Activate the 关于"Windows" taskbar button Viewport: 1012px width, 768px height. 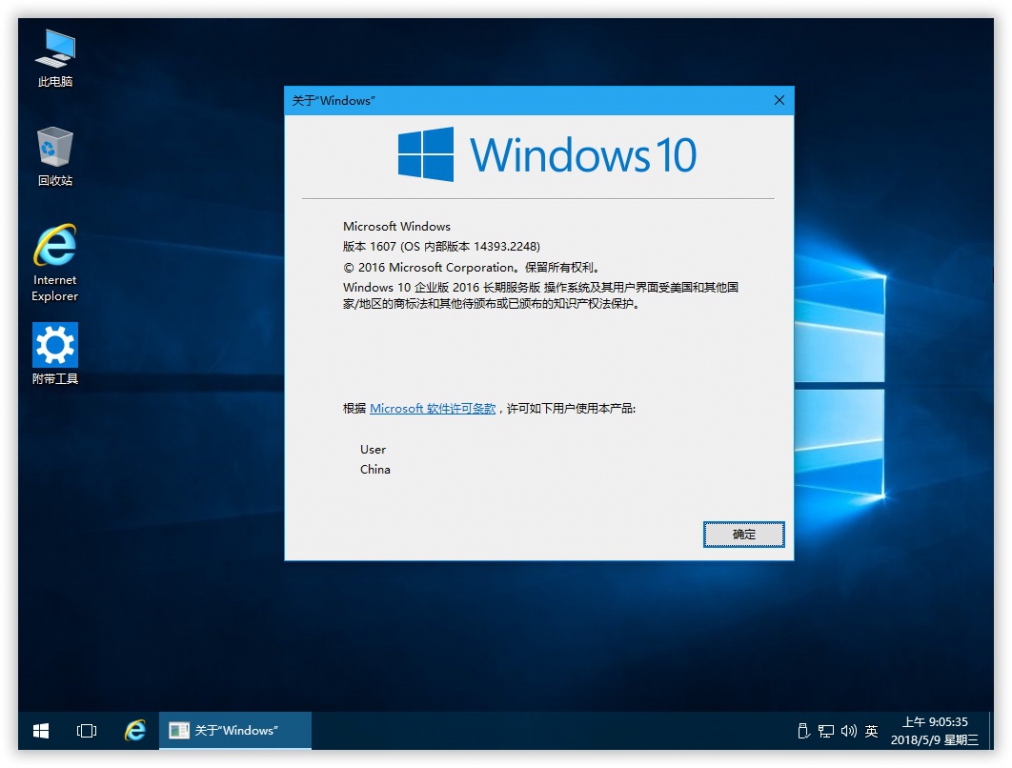point(235,731)
